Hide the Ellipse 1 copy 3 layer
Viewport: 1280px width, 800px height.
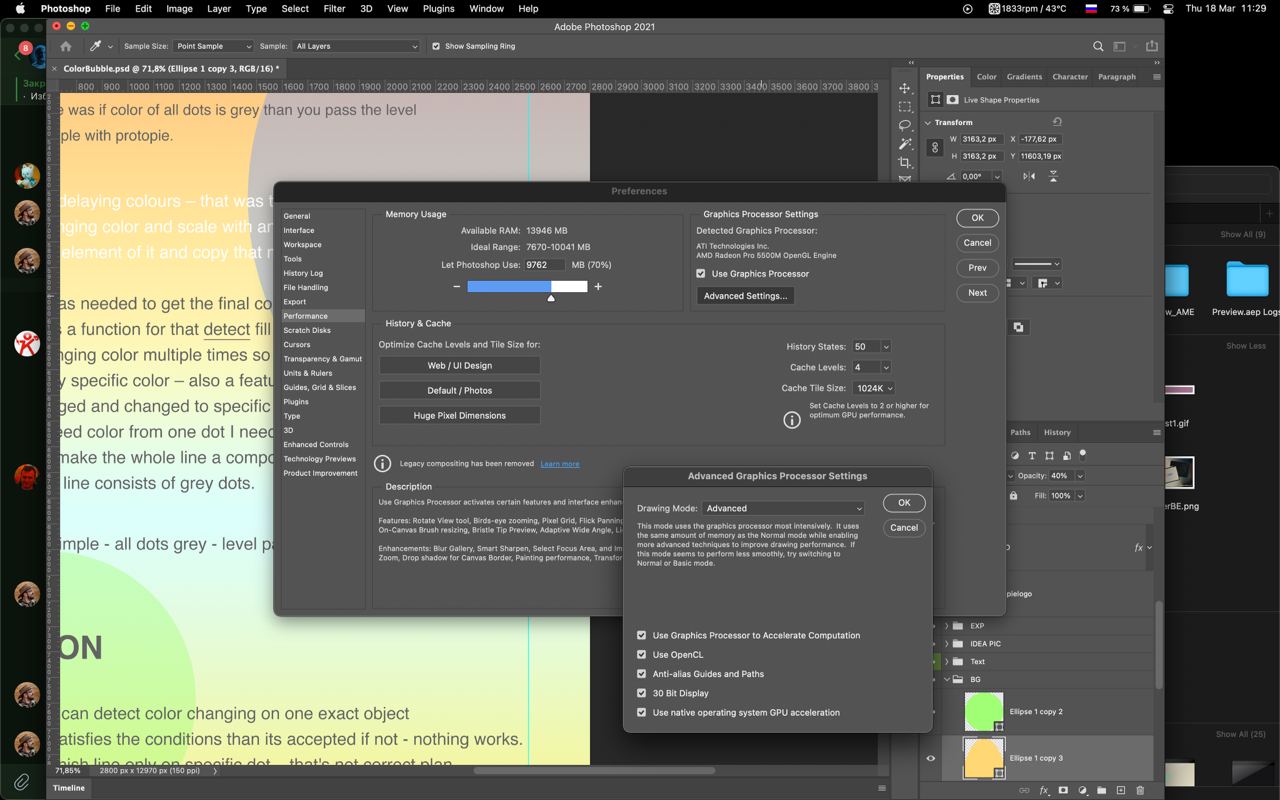(x=931, y=758)
